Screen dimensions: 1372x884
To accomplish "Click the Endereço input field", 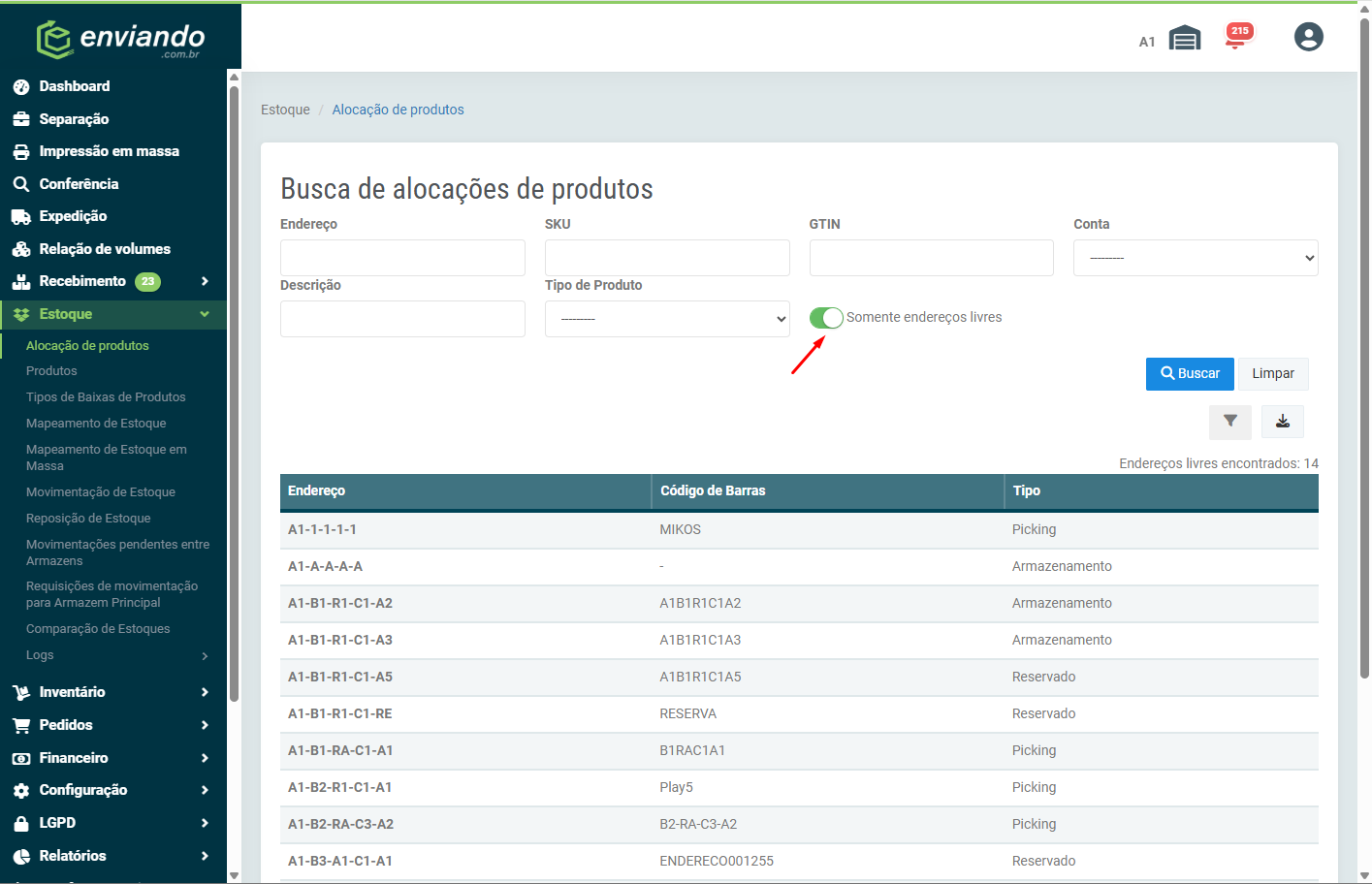I will pyautogui.click(x=402, y=258).
